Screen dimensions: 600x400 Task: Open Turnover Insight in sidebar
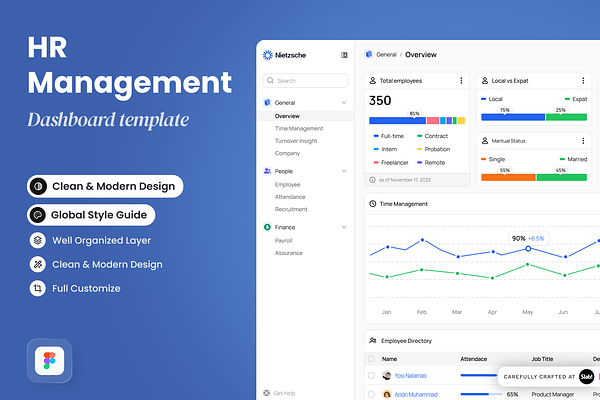(x=296, y=141)
